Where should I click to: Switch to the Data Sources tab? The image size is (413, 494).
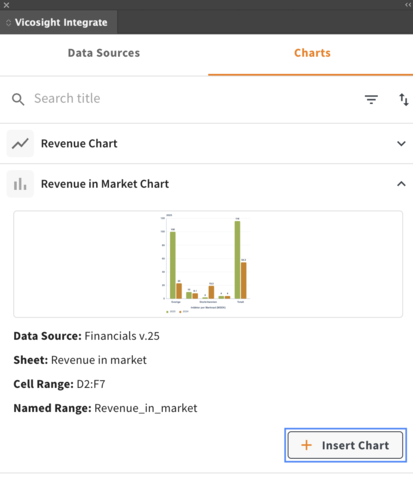click(x=104, y=53)
